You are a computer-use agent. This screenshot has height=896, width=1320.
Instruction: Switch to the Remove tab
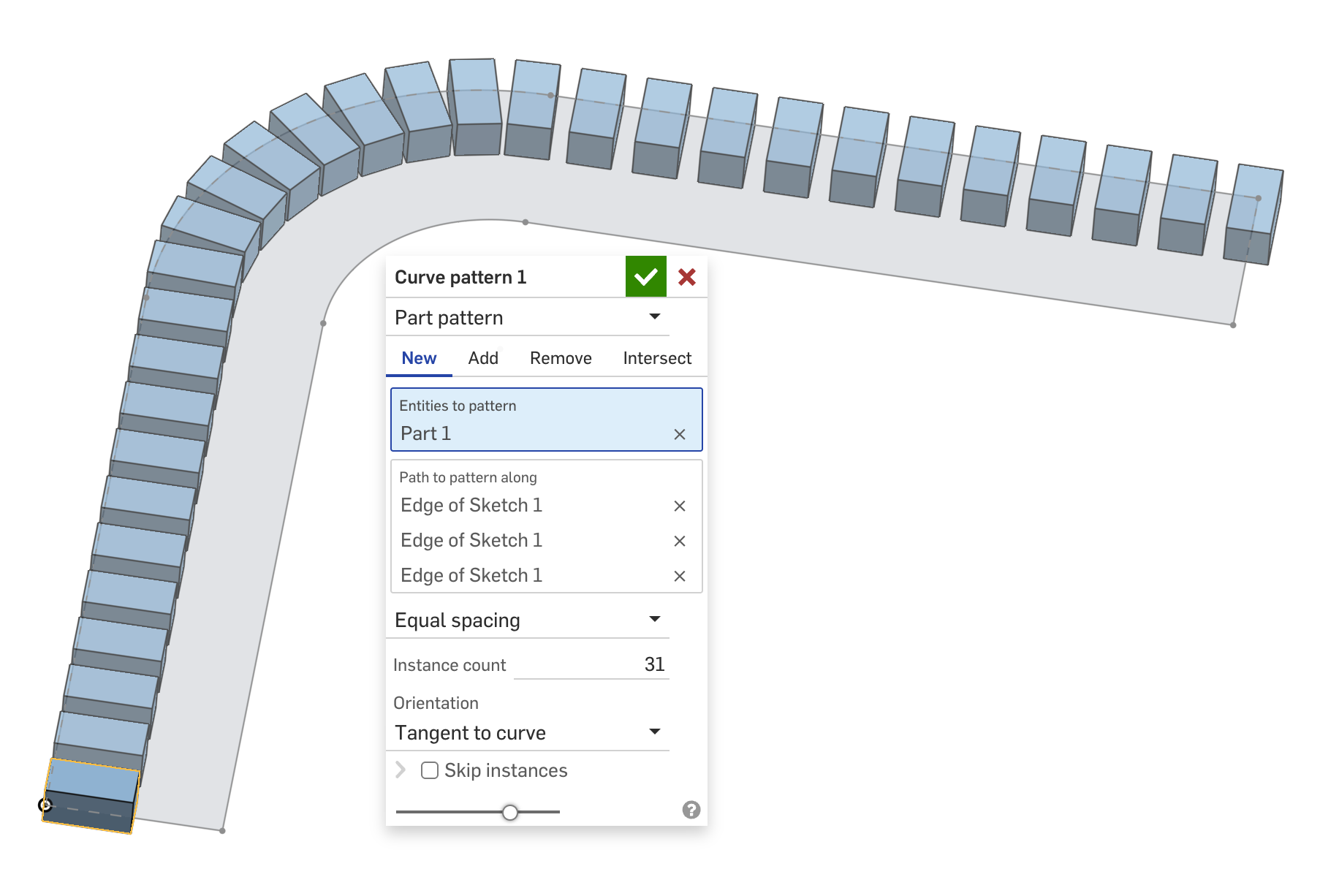pyautogui.click(x=561, y=358)
